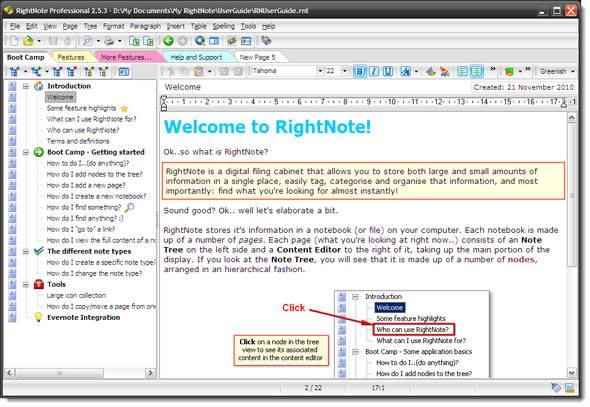
Task: Collapse the Introduction tree node
Action: [x=26, y=86]
